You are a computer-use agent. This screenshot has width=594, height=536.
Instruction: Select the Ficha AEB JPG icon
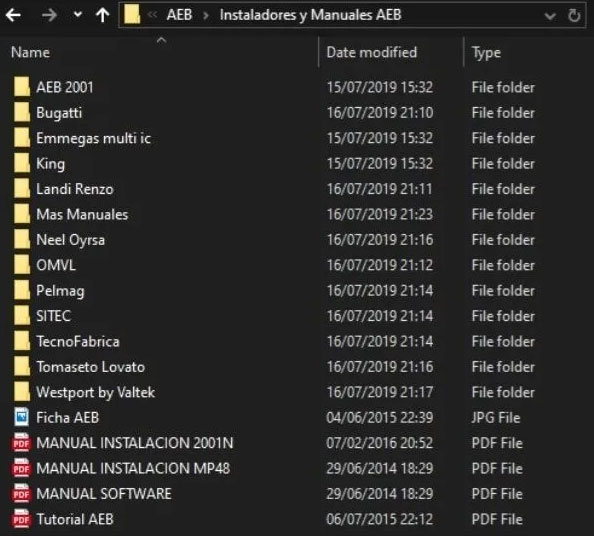(x=22, y=417)
